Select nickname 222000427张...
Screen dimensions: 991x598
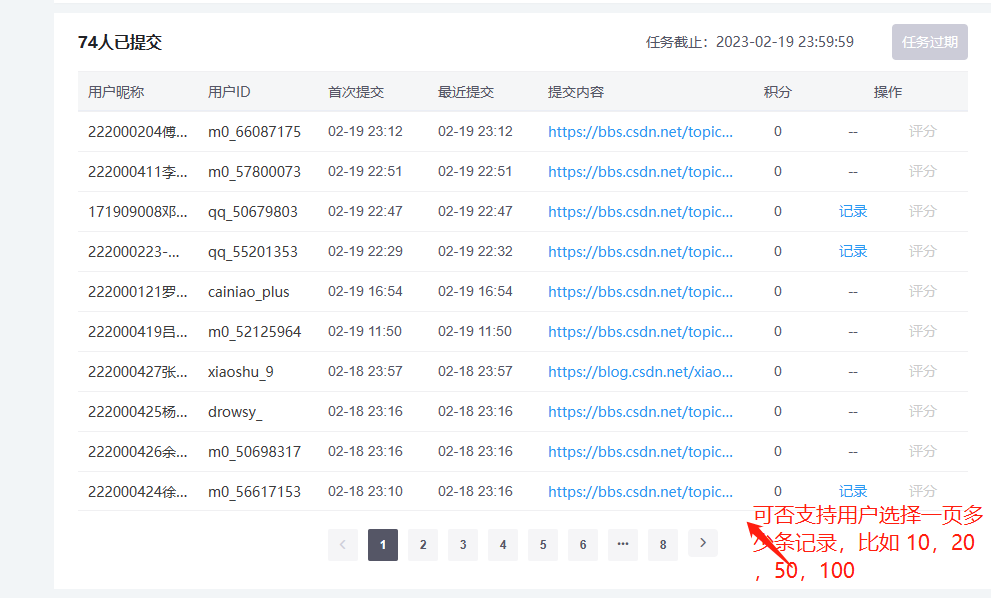point(138,372)
